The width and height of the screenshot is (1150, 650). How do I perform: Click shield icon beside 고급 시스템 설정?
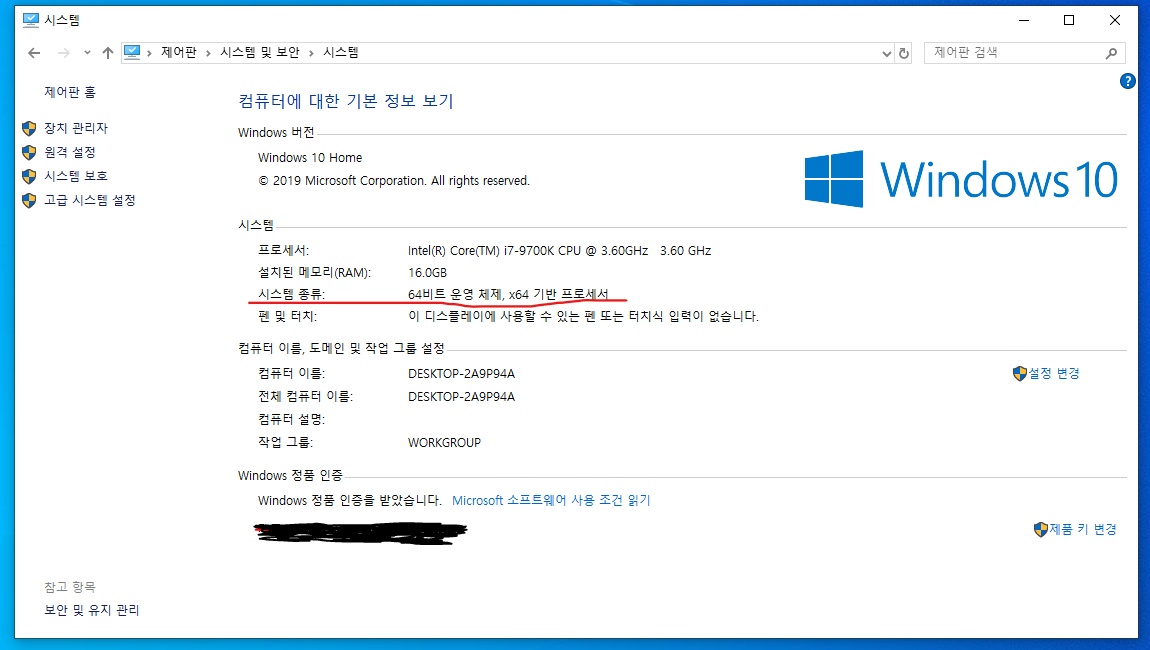[x=29, y=201]
